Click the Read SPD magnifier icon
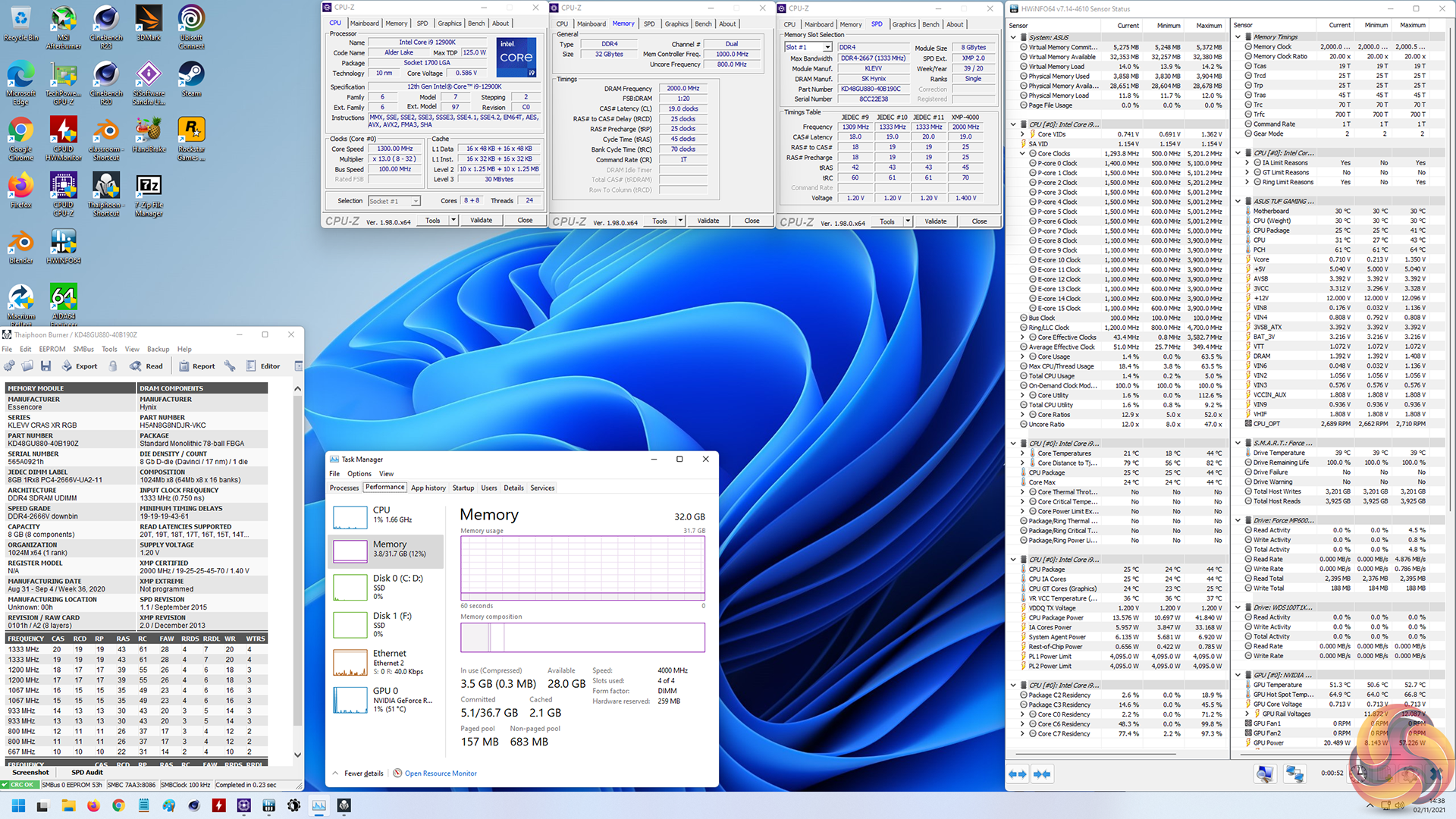 136,366
